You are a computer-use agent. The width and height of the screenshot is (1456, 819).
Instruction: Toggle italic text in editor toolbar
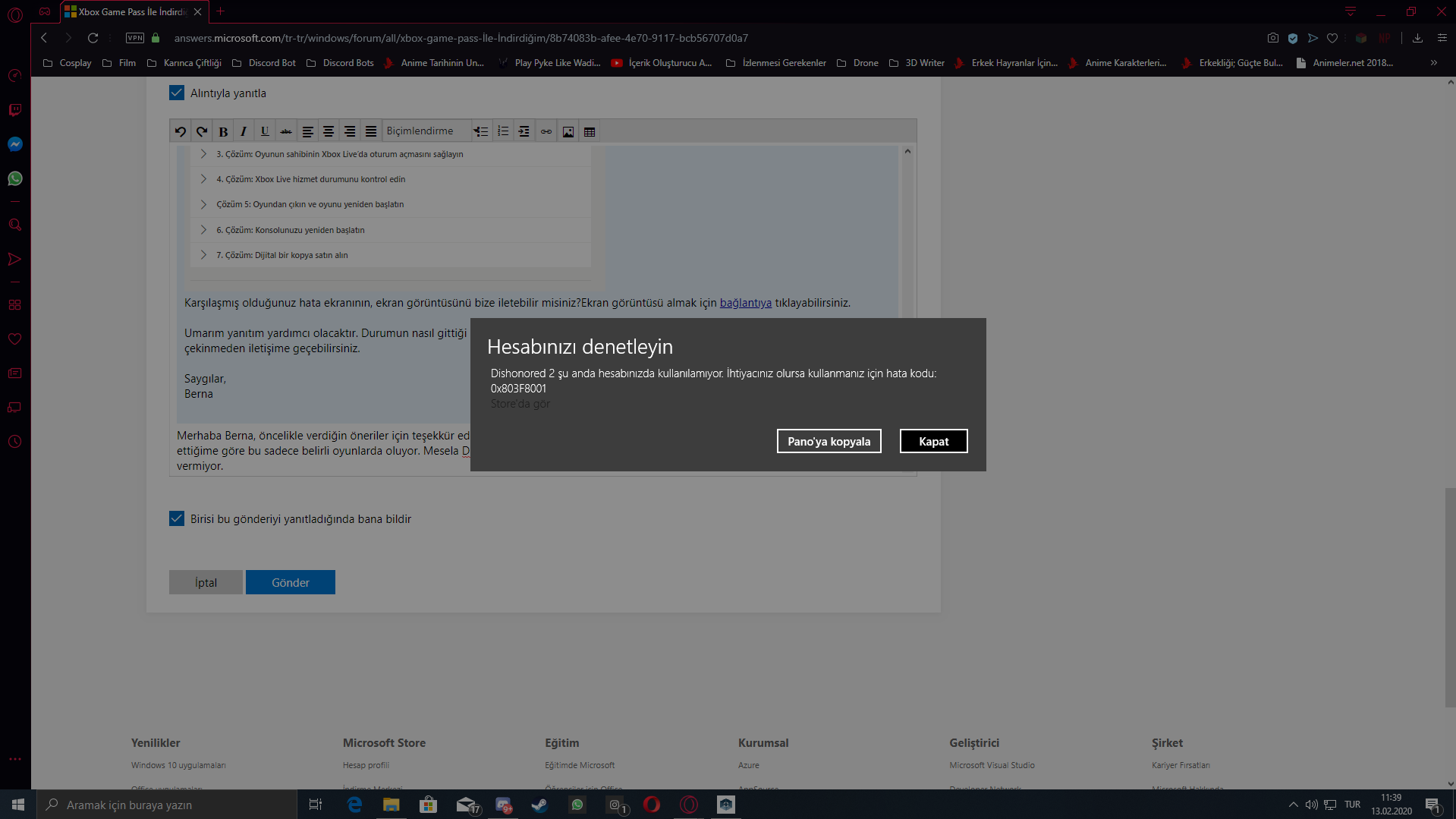[x=244, y=131]
